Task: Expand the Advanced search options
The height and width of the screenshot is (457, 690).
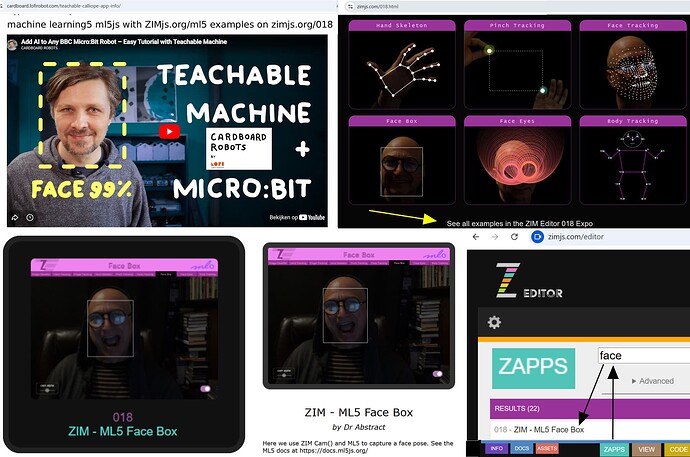Action: [653, 381]
